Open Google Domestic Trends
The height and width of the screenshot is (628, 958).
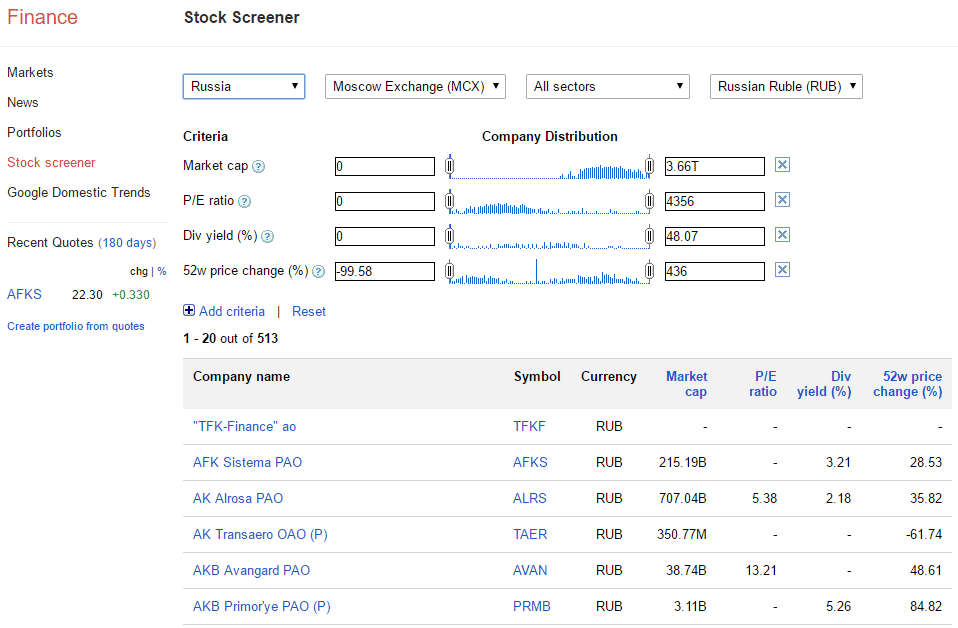click(x=79, y=192)
